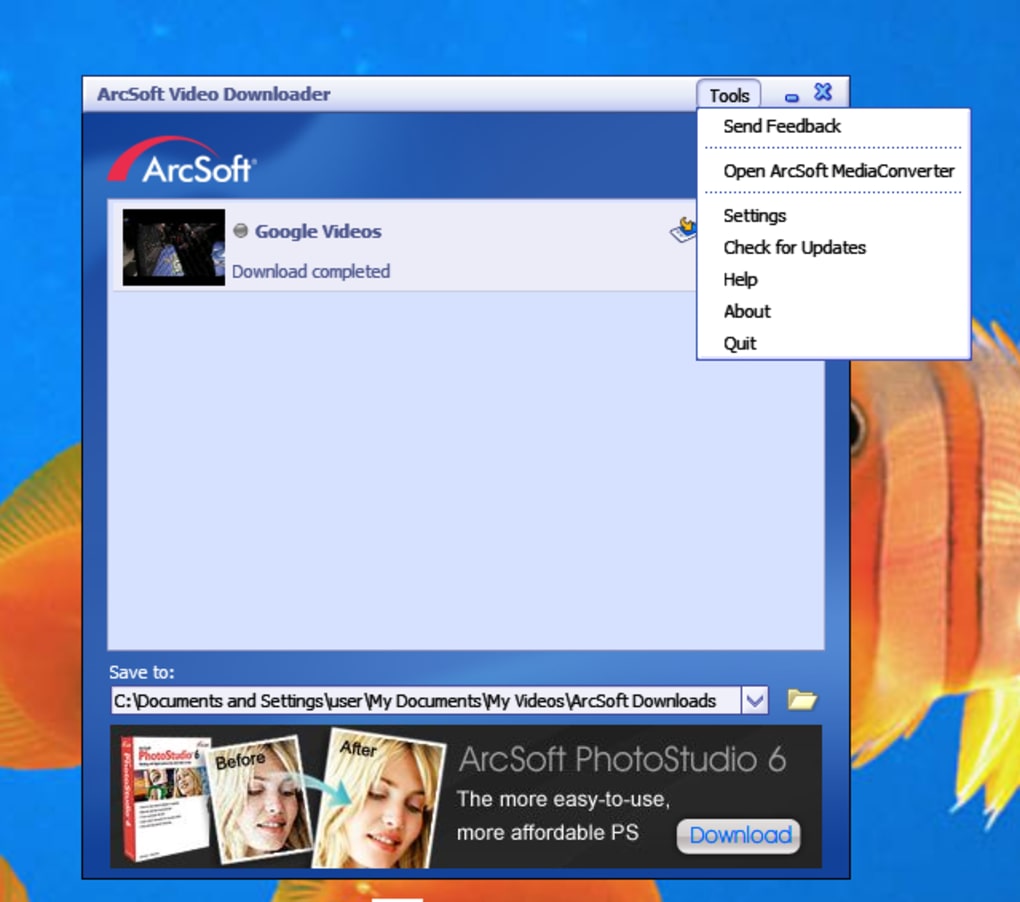The image size is (1020, 902).
Task: Click the ArcSoft PhotoStudio 6 ad title
Action: (623, 759)
